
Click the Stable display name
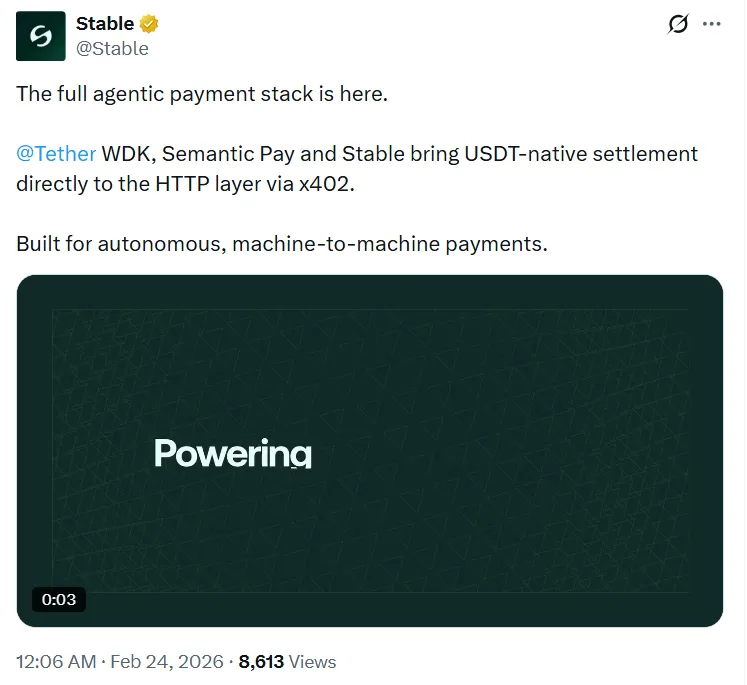click(105, 24)
